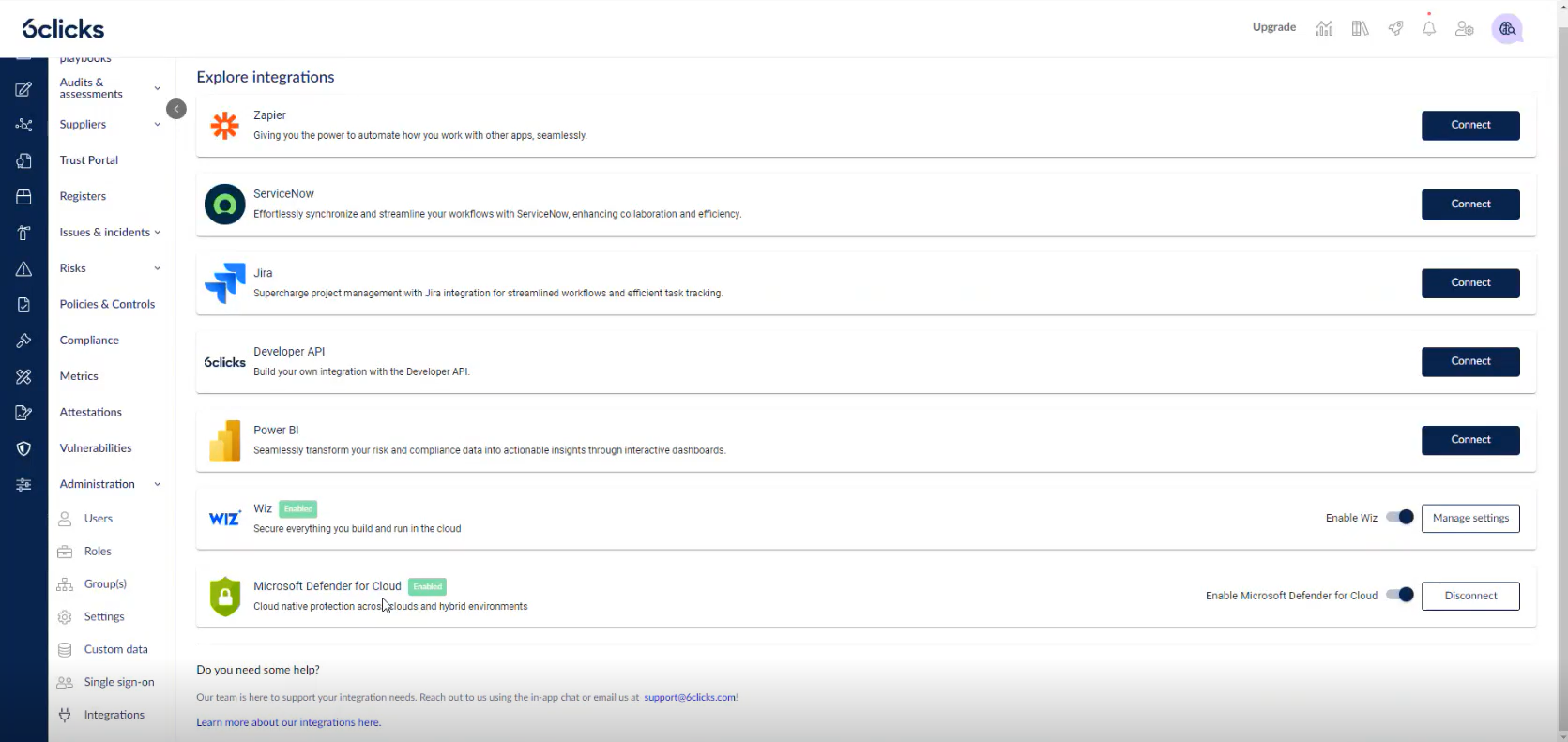
Task: Click the notifications bell icon
Action: 1428,29
